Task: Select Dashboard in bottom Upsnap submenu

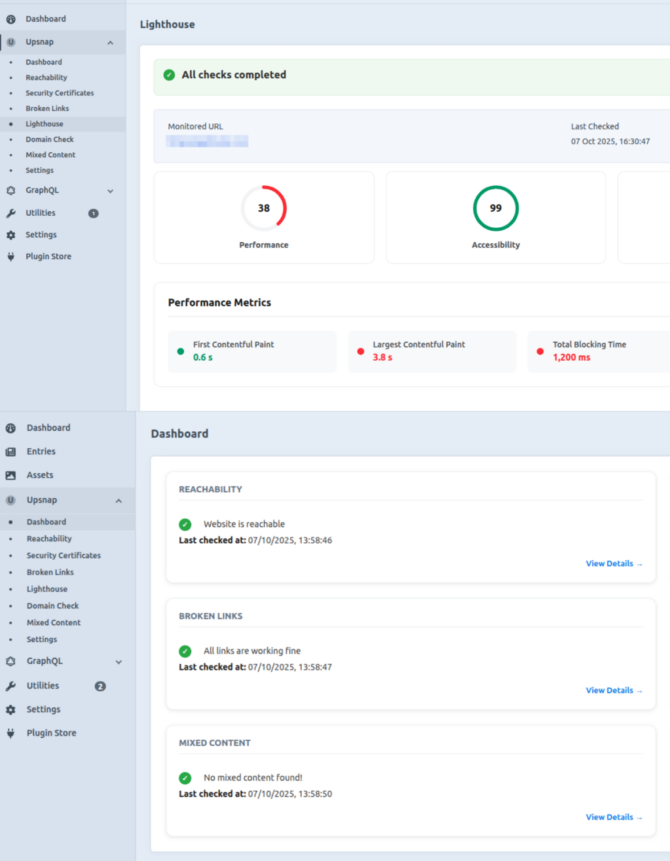Action: 46,522
